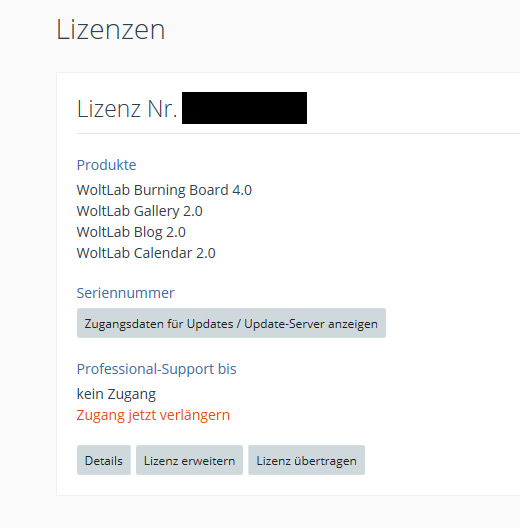Select Lizenz übertragen to transfer license
The image size is (520, 528).
pos(306,460)
